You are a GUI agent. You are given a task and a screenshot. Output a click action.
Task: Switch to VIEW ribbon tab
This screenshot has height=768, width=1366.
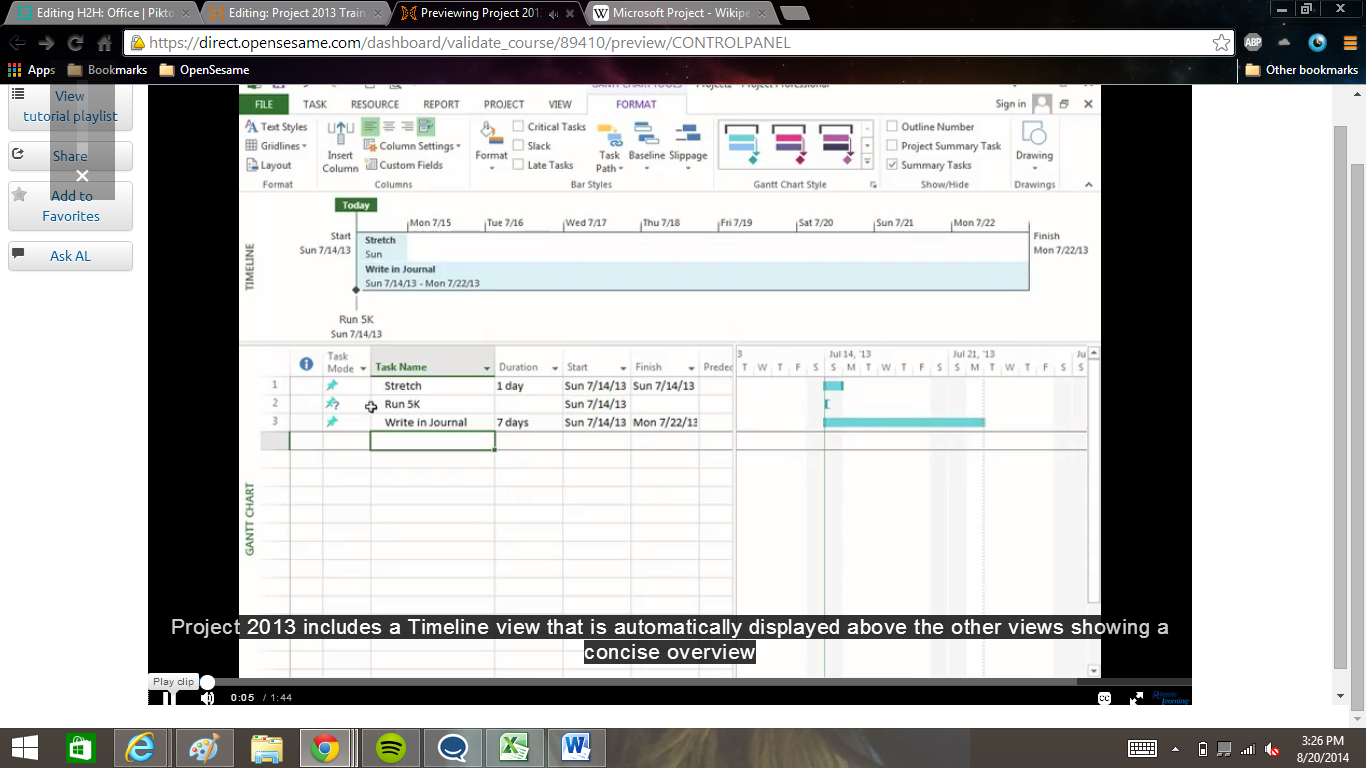tap(560, 104)
